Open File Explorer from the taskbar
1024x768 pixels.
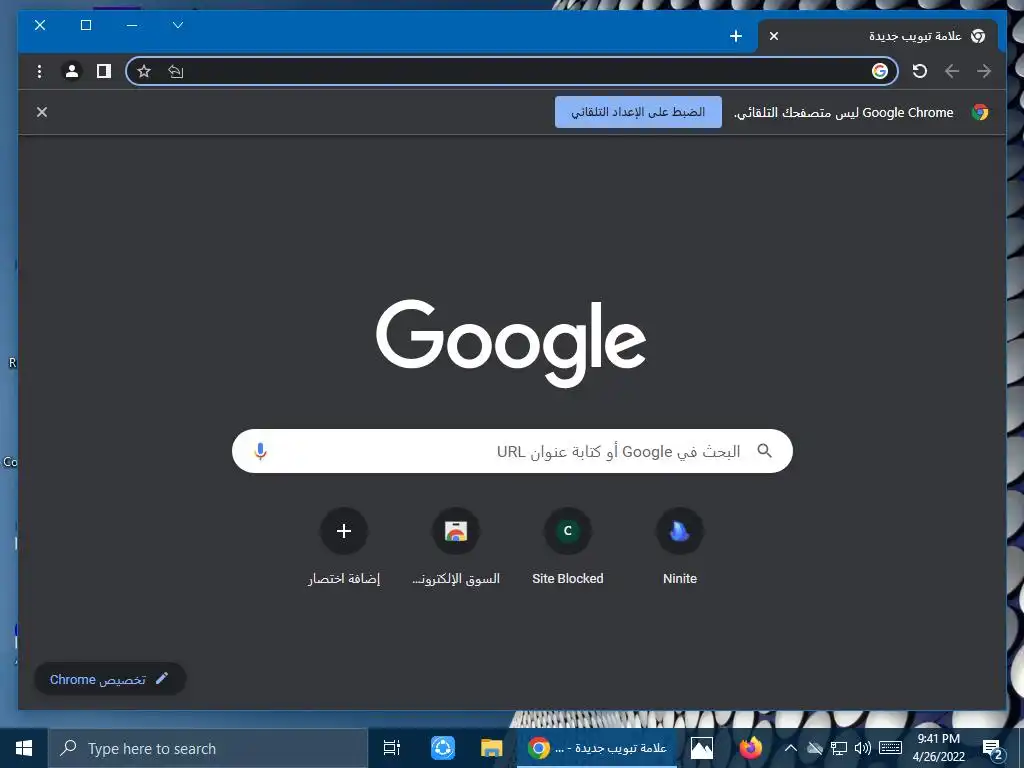coord(491,748)
